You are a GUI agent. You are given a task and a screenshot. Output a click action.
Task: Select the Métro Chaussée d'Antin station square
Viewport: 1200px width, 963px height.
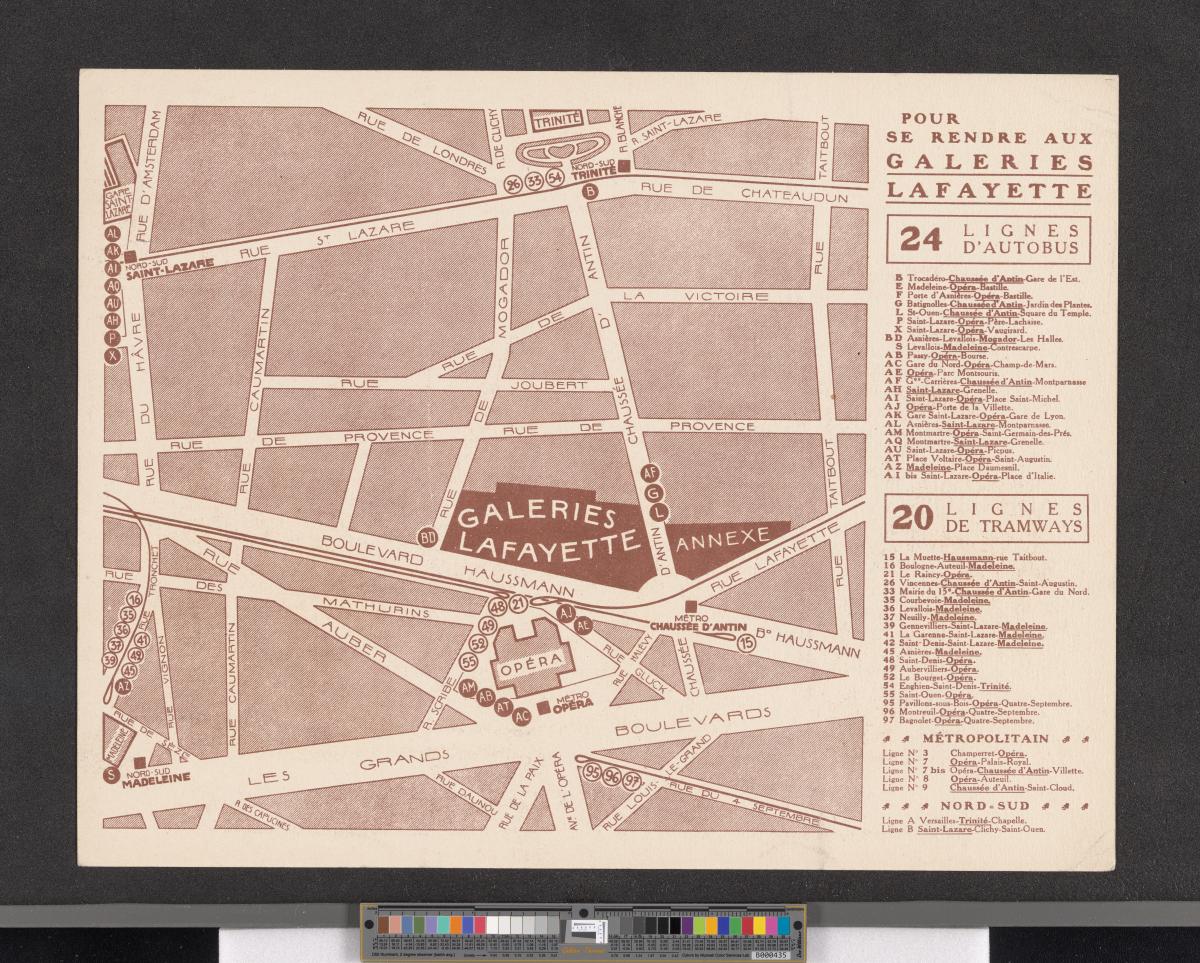point(690,607)
